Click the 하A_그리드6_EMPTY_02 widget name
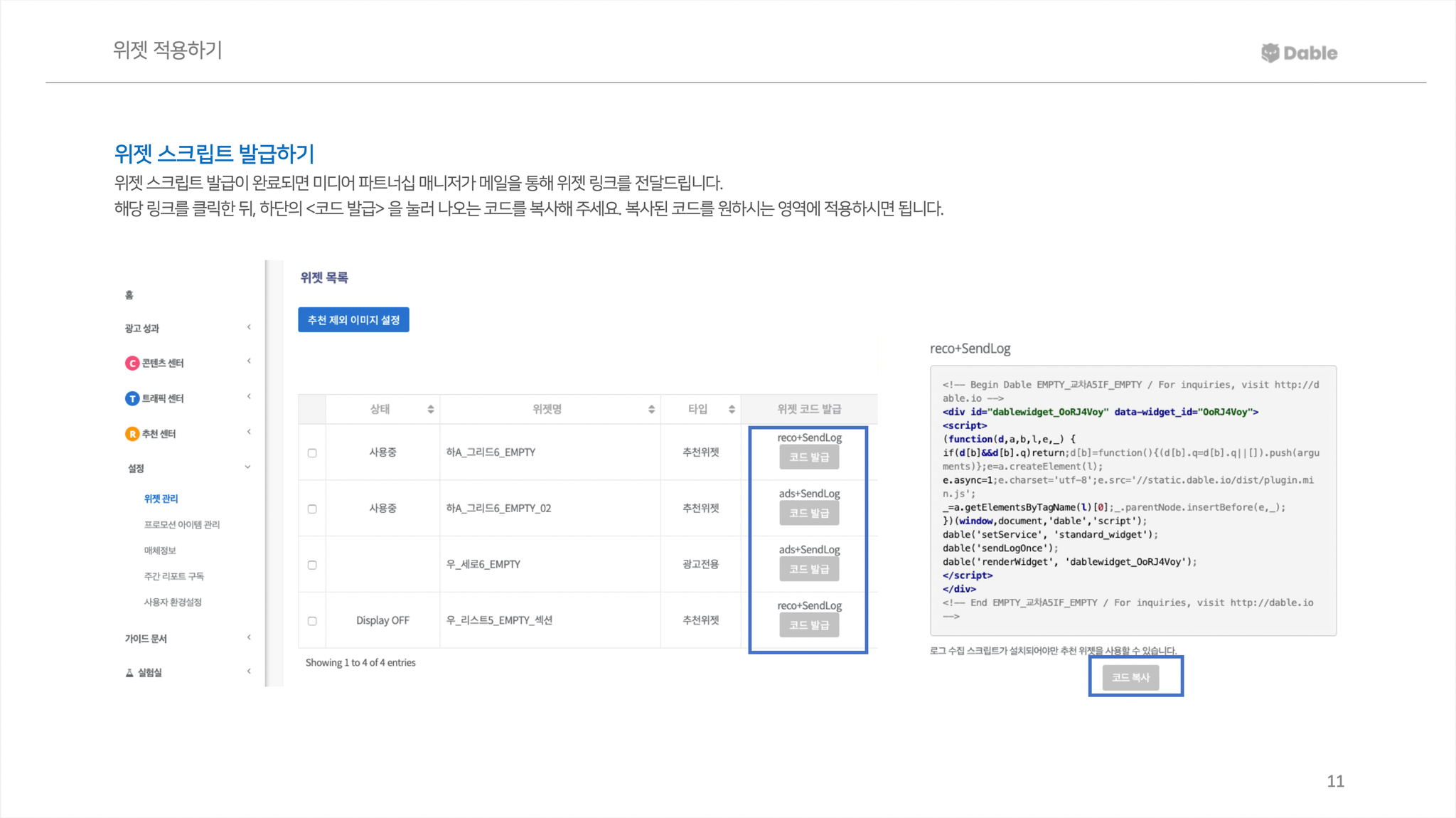Viewport: 1456px width, 818px height. click(498, 509)
